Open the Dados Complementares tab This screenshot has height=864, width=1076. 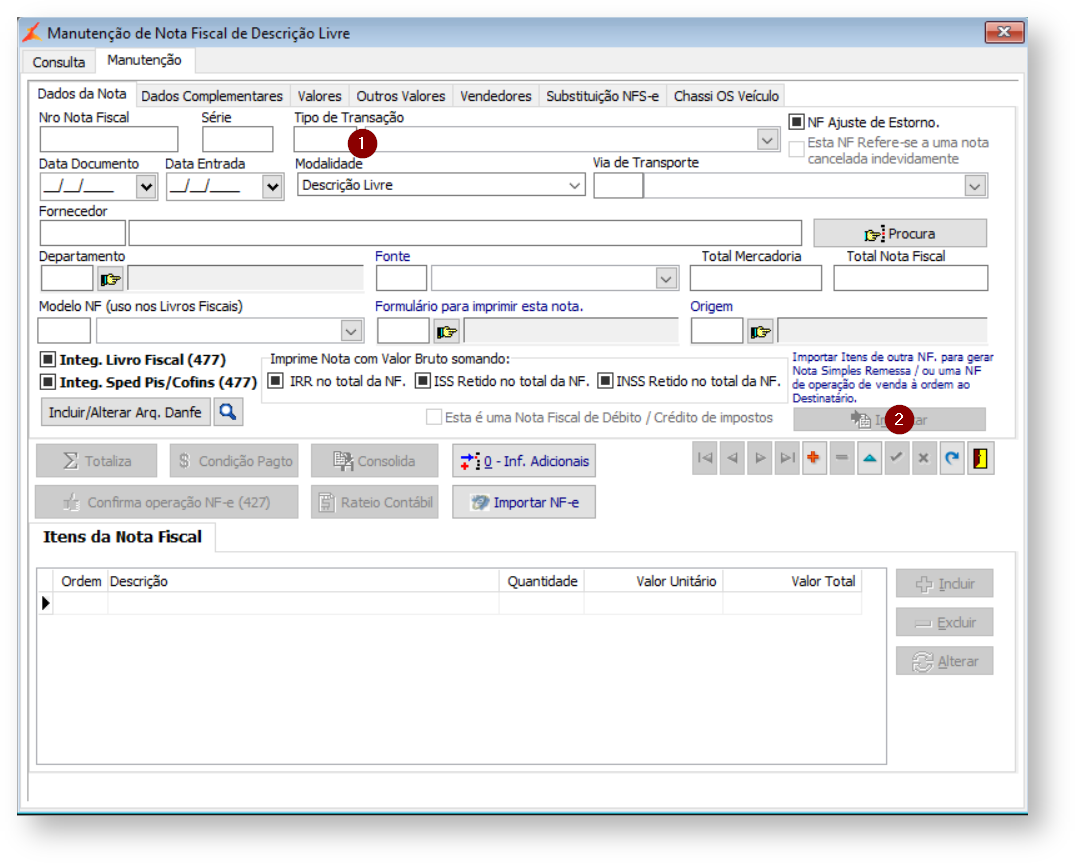pyautogui.click(x=212, y=96)
